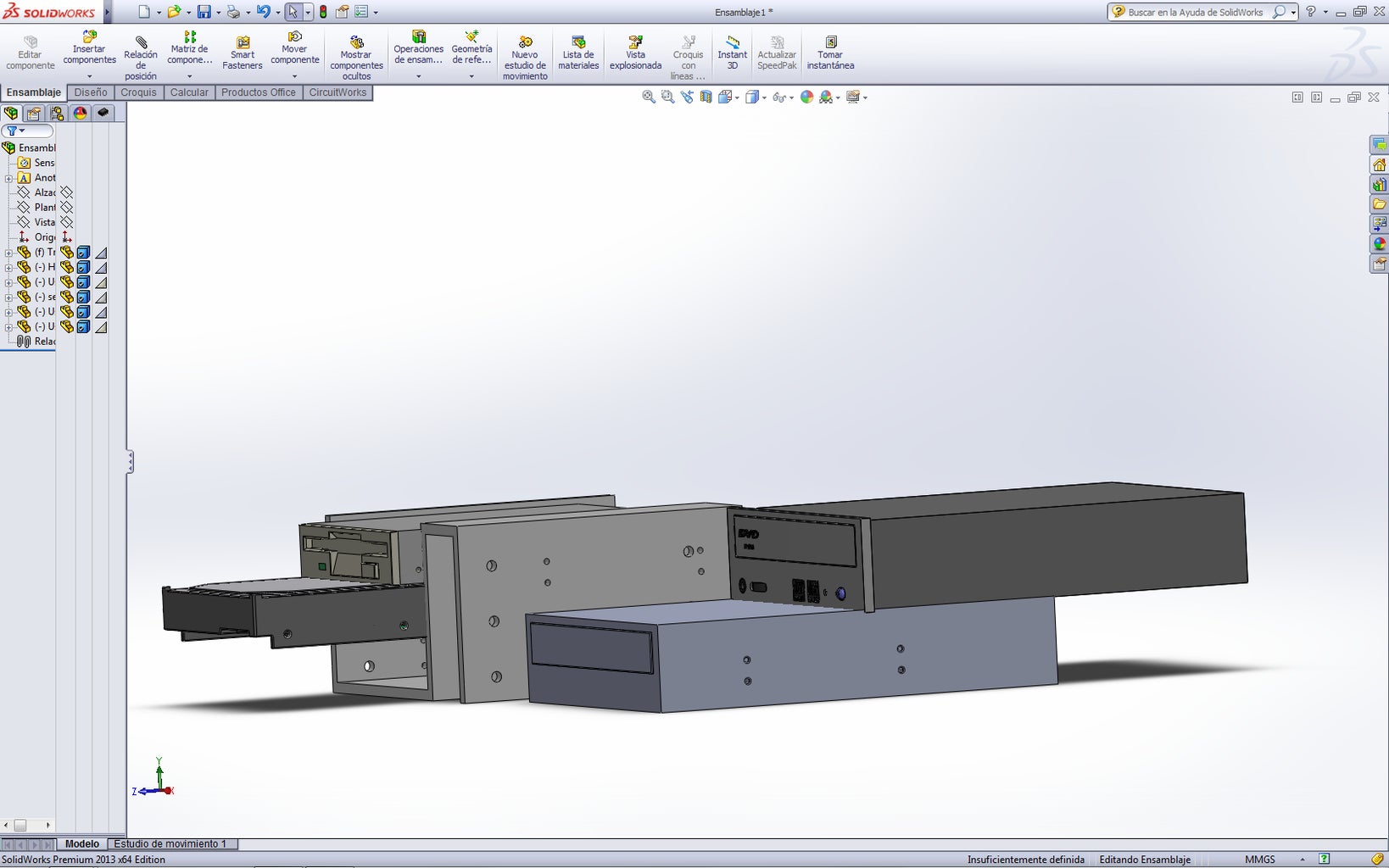
Task: Click the rebuild traffic light icon
Action: pos(323,12)
